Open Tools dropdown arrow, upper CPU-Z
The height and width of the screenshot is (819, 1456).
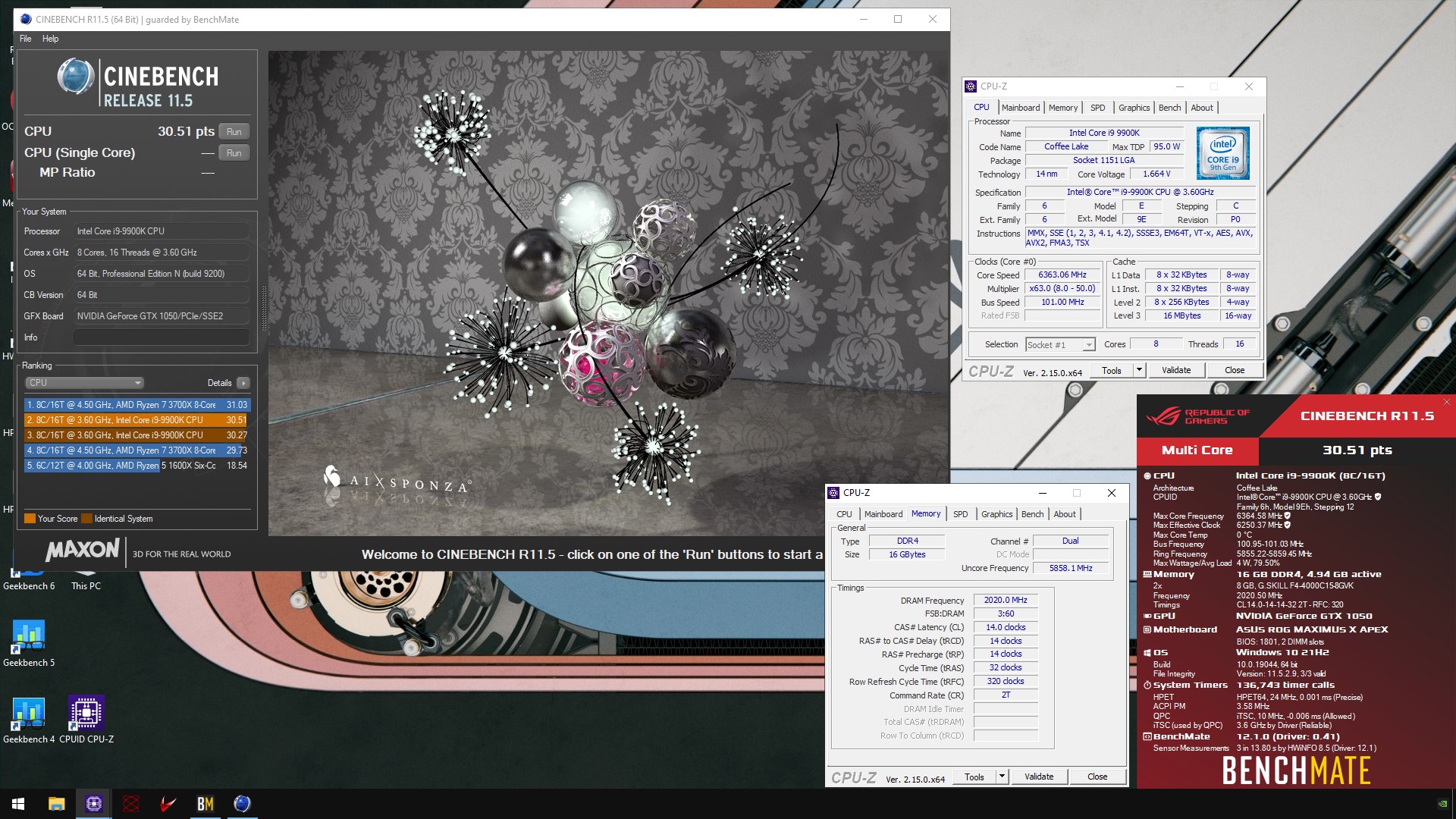[x=1138, y=370]
